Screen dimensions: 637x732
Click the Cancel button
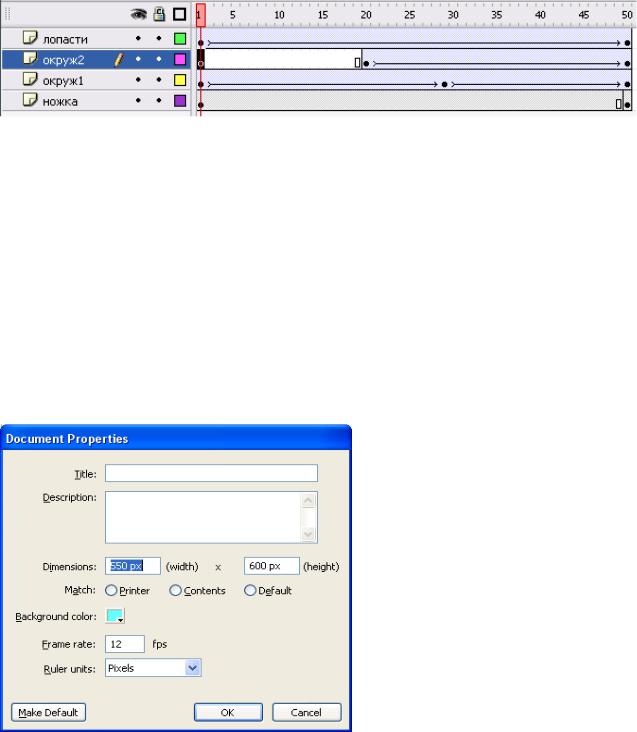click(x=307, y=712)
